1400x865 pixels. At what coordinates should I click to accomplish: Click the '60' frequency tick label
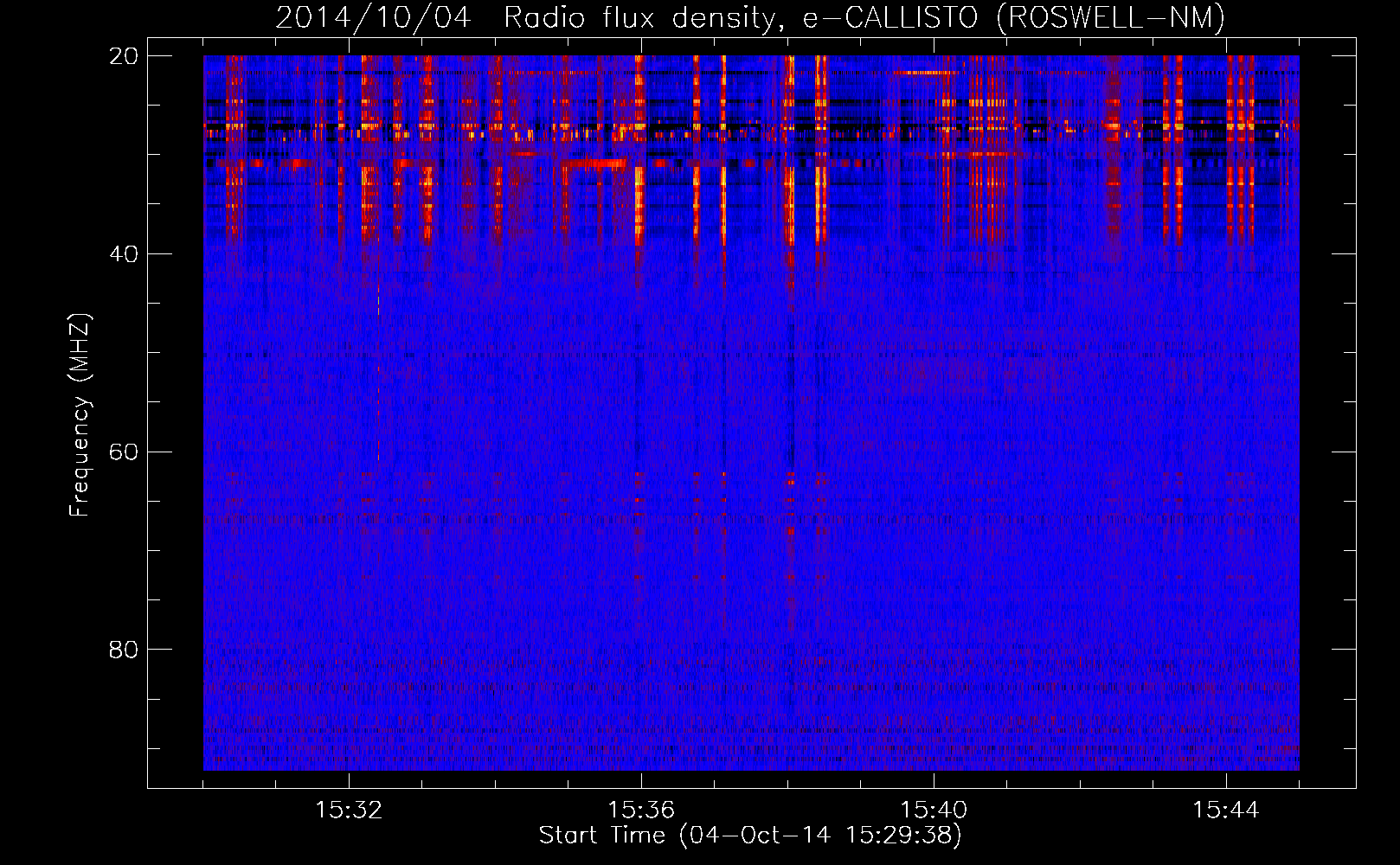124,452
